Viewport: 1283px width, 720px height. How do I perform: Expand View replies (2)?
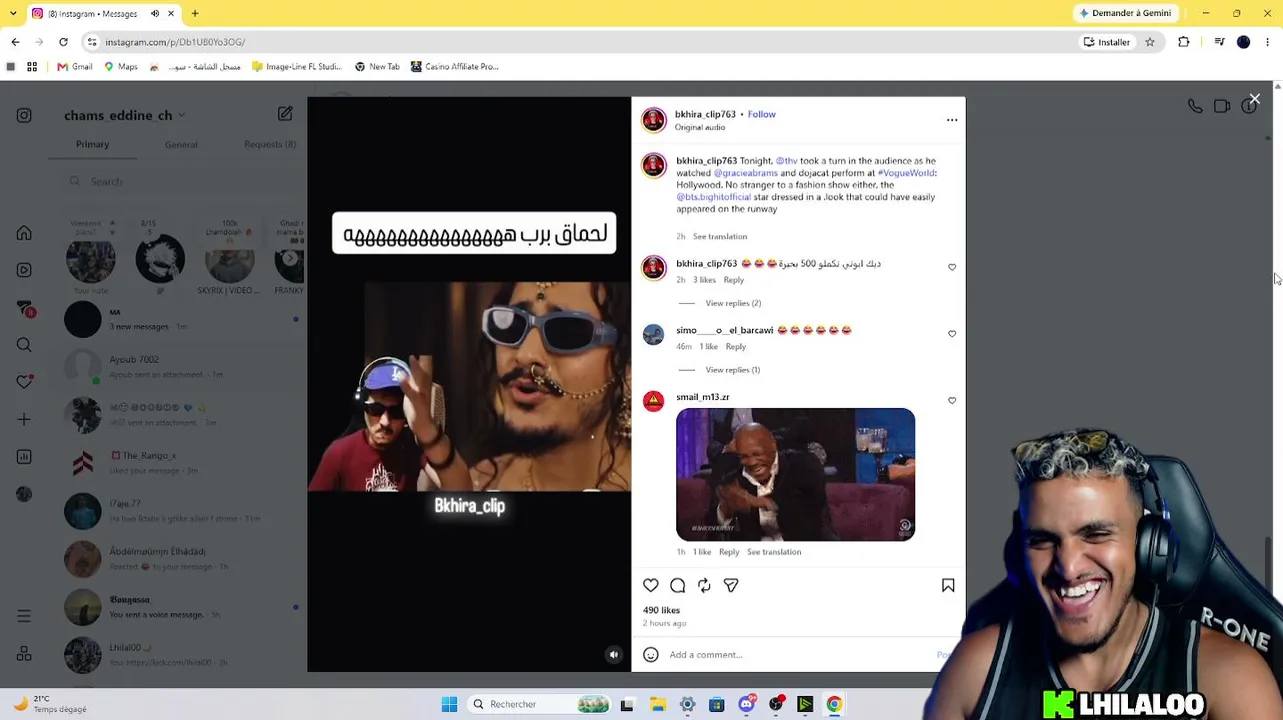[x=733, y=303]
